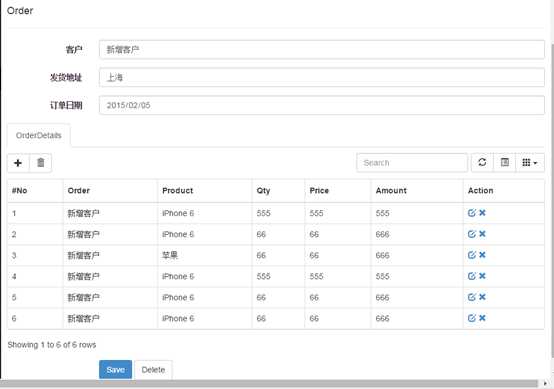The width and height of the screenshot is (554, 389).
Task: Delete row 2 with the X icon
Action: click(x=482, y=234)
